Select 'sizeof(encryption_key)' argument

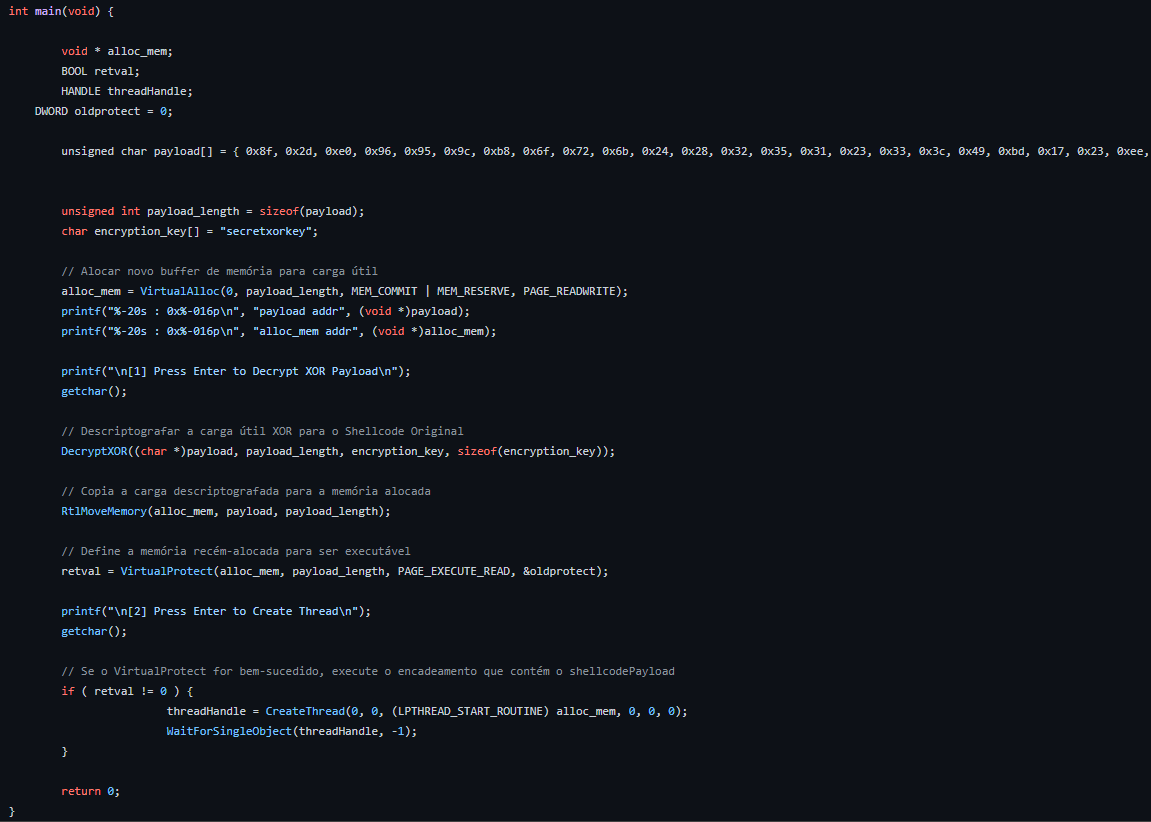click(529, 451)
